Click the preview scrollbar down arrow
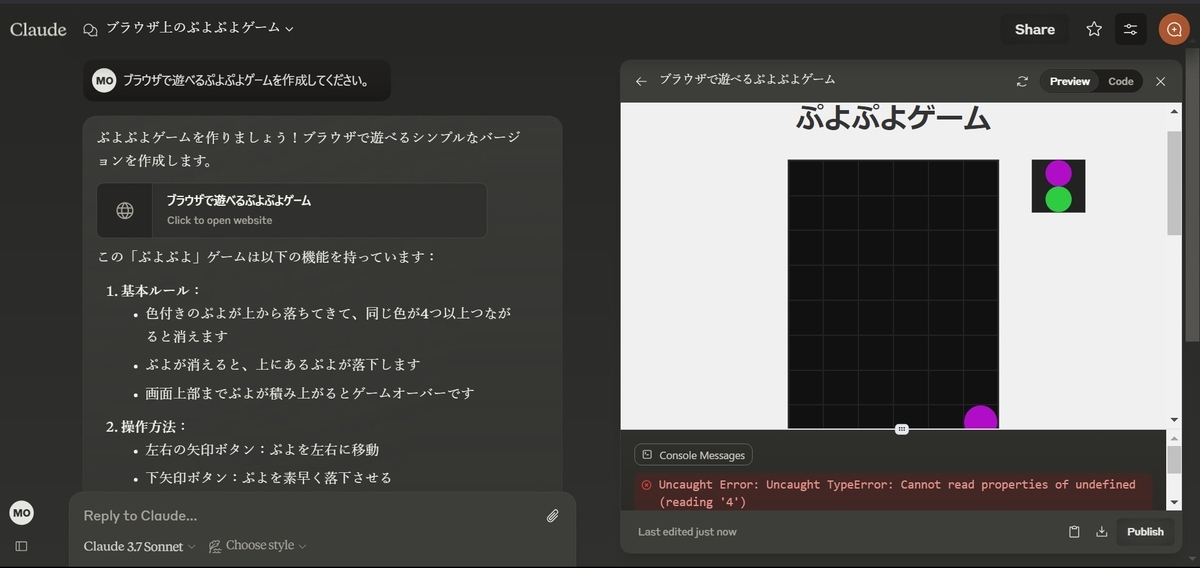Screen dimensions: 1200x568 tap(1174, 419)
